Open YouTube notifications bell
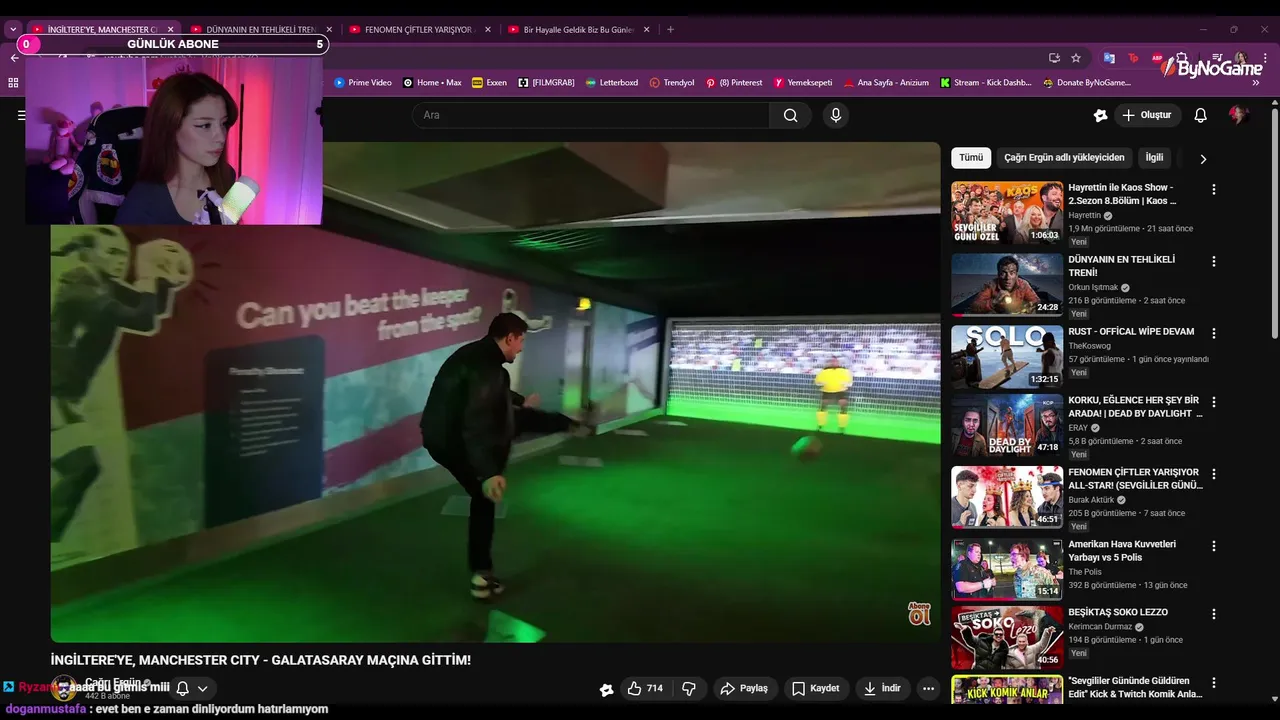This screenshot has width=1280, height=720. [1201, 115]
